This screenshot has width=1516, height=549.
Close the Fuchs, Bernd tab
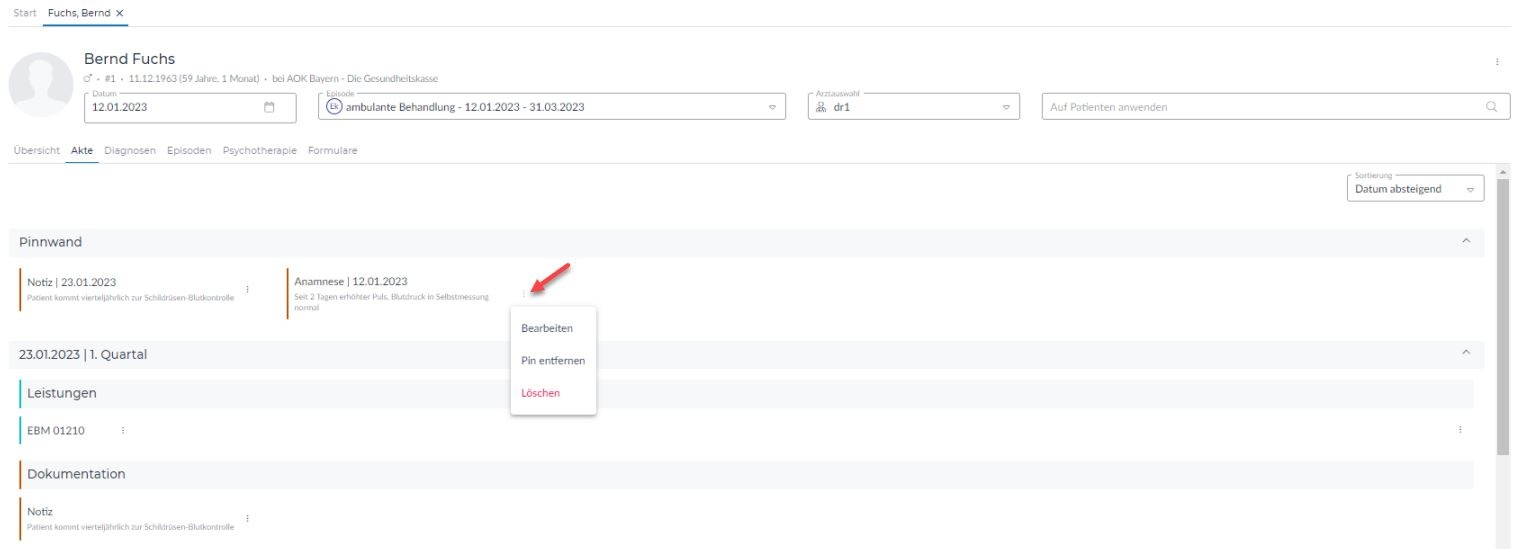click(120, 12)
